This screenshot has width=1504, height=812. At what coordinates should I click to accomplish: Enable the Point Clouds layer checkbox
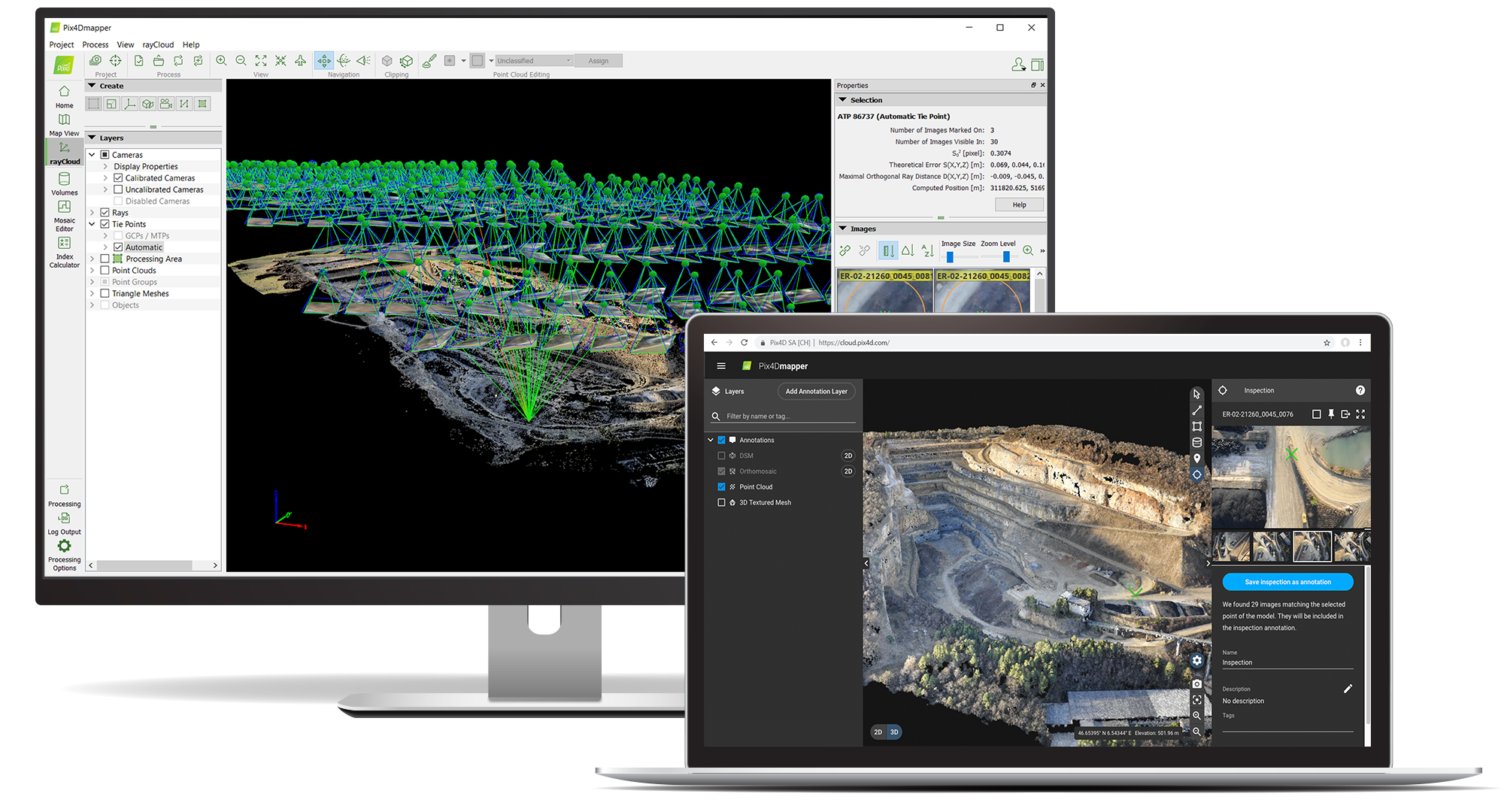(x=105, y=271)
